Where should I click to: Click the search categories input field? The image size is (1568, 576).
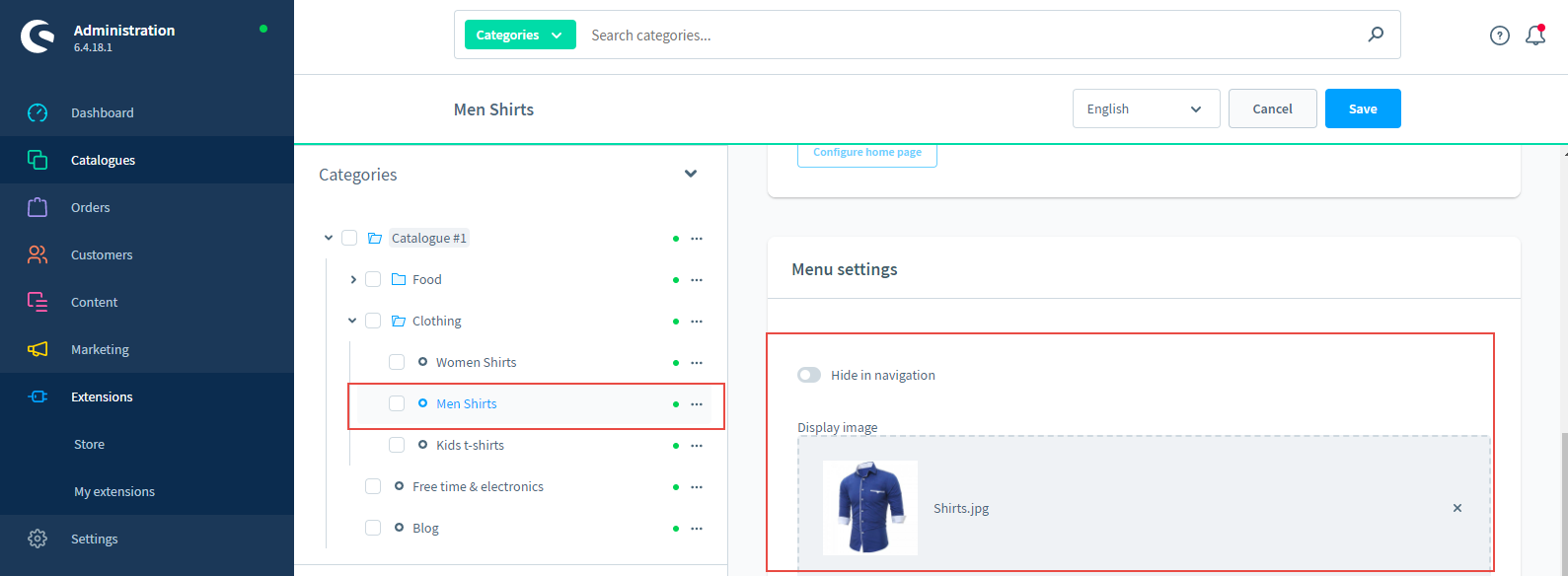967,35
